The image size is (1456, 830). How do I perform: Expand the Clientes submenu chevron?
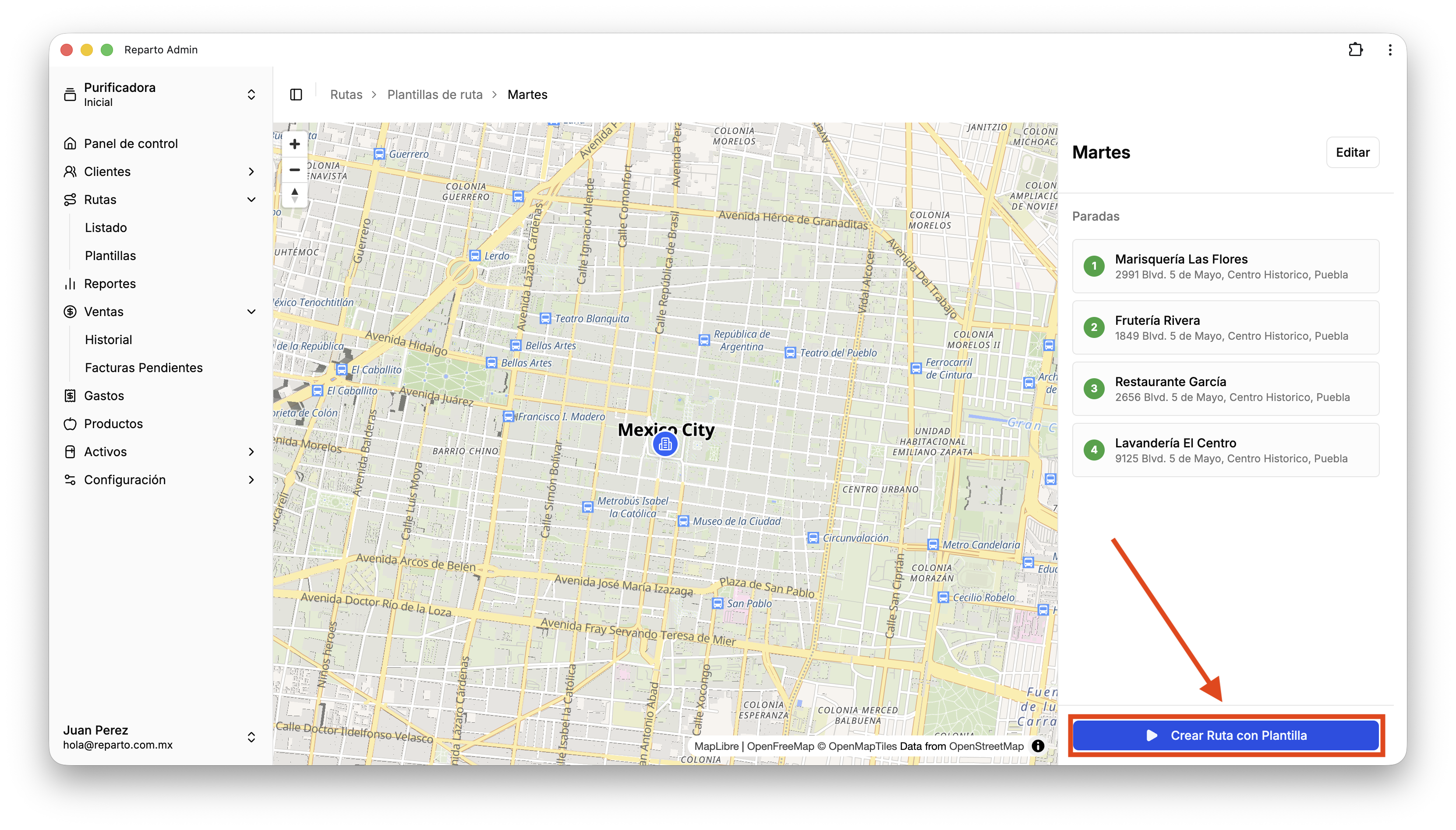click(x=251, y=172)
